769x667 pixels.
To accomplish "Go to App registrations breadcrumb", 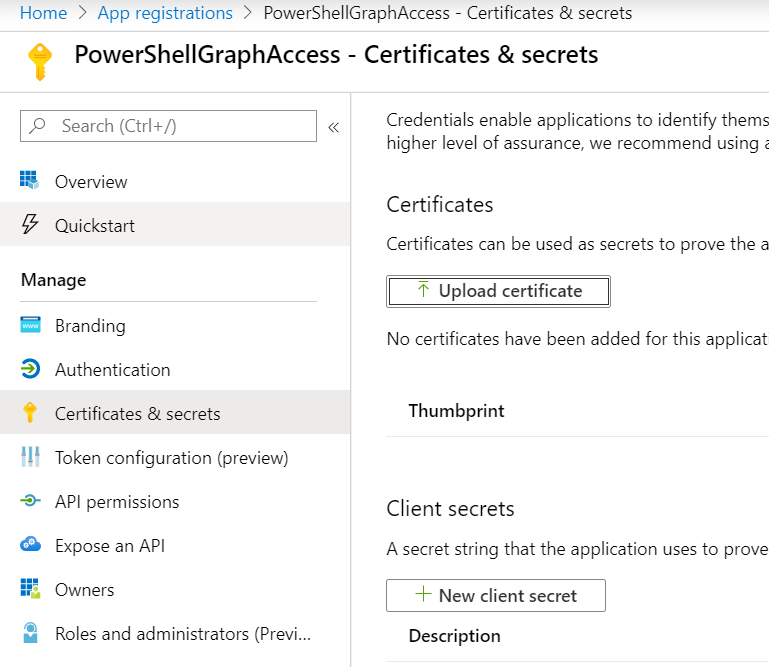I will click(x=165, y=13).
